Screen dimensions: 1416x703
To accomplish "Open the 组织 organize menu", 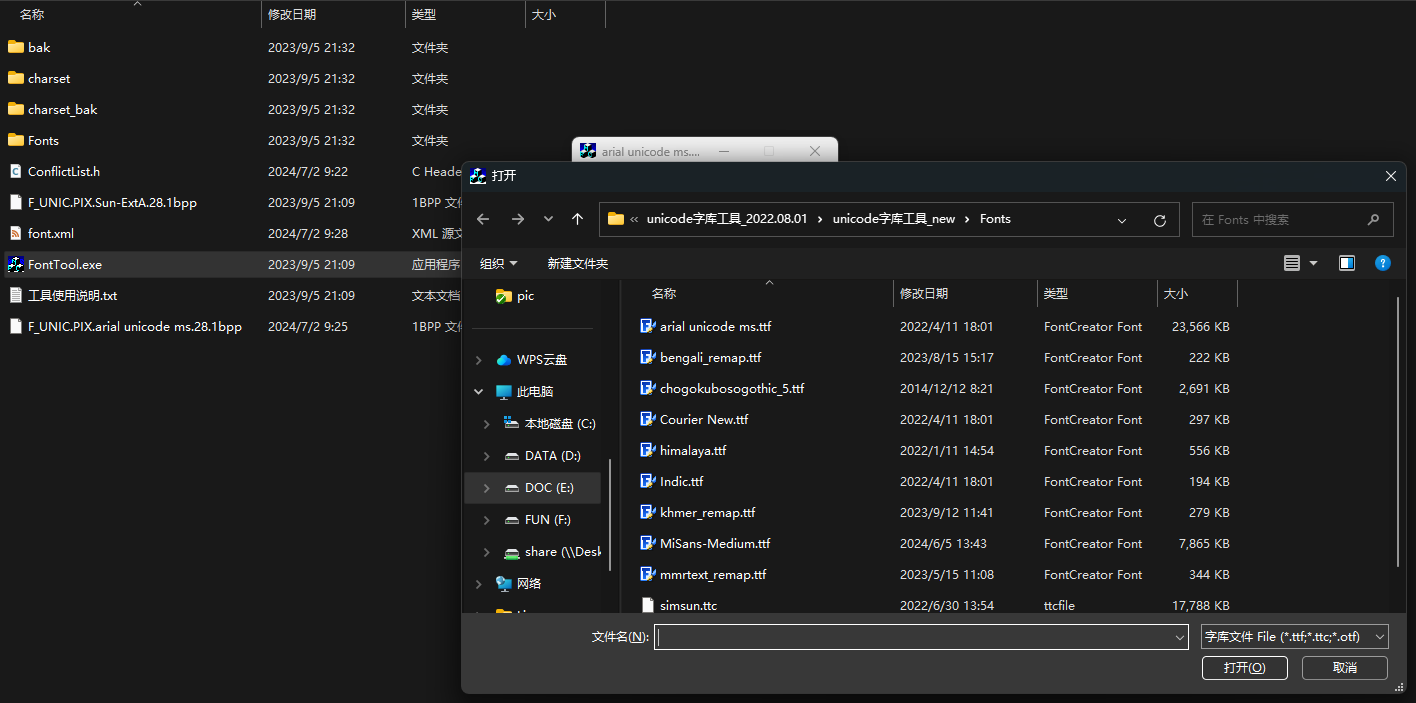I will tap(499, 264).
